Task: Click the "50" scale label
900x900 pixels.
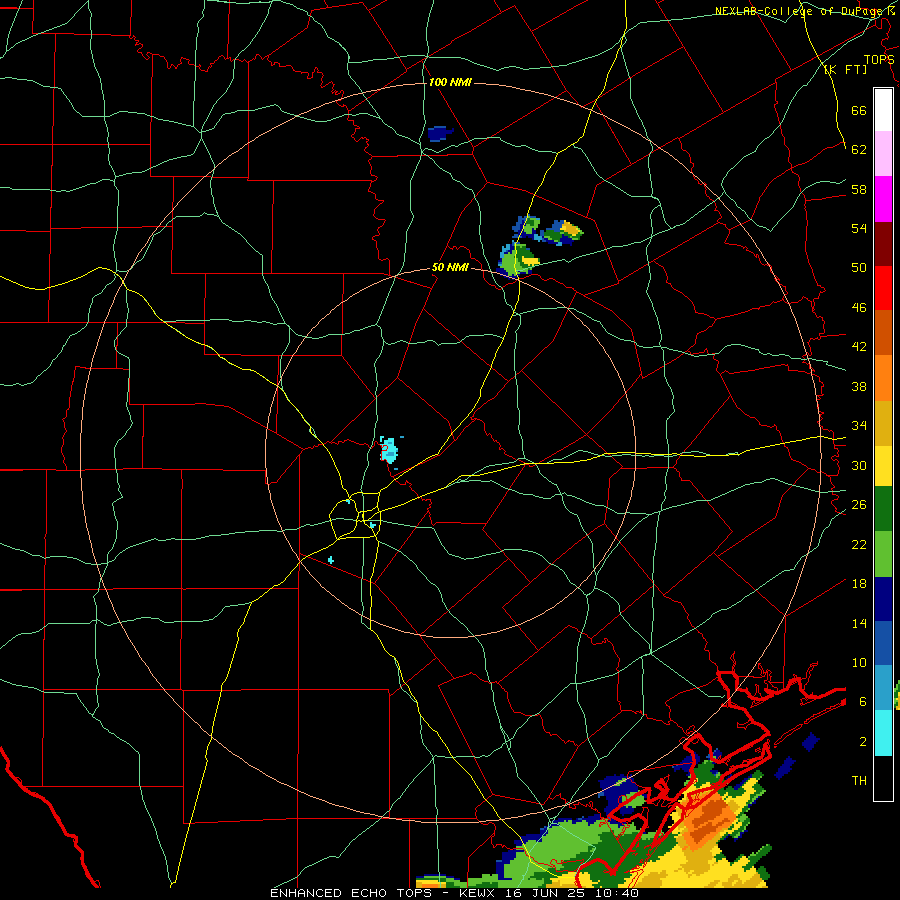Action: click(859, 268)
